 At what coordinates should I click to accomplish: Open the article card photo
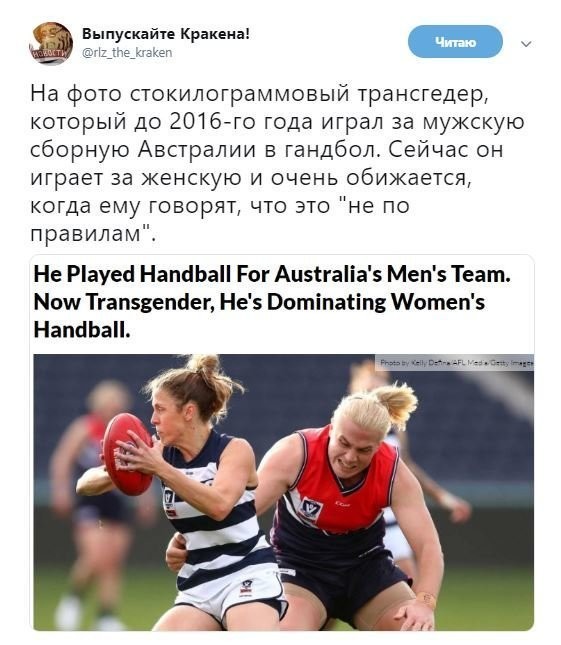(x=283, y=492)
